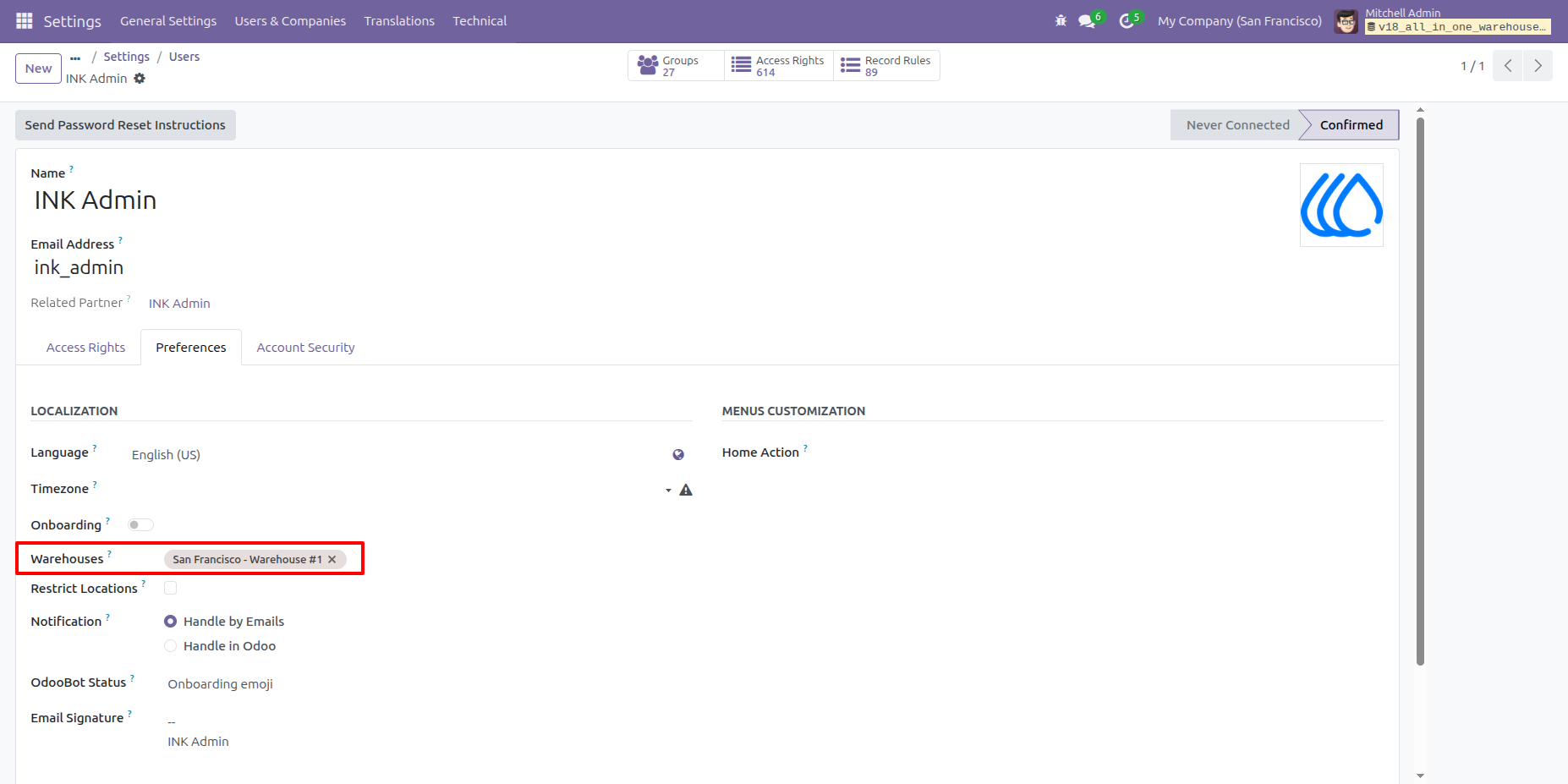Open Access Rights stat button with 614
The height and width of the screenshot is (784, 1568).
[x=779, y=65]
